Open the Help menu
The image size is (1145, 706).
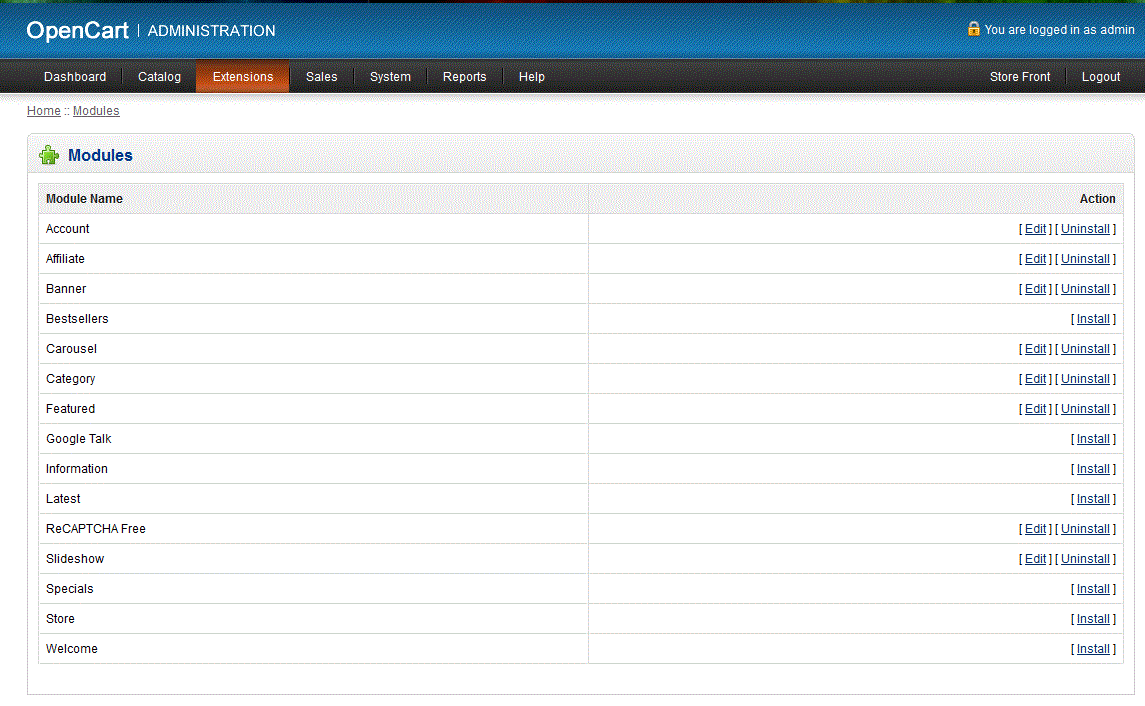click(532, 77)
